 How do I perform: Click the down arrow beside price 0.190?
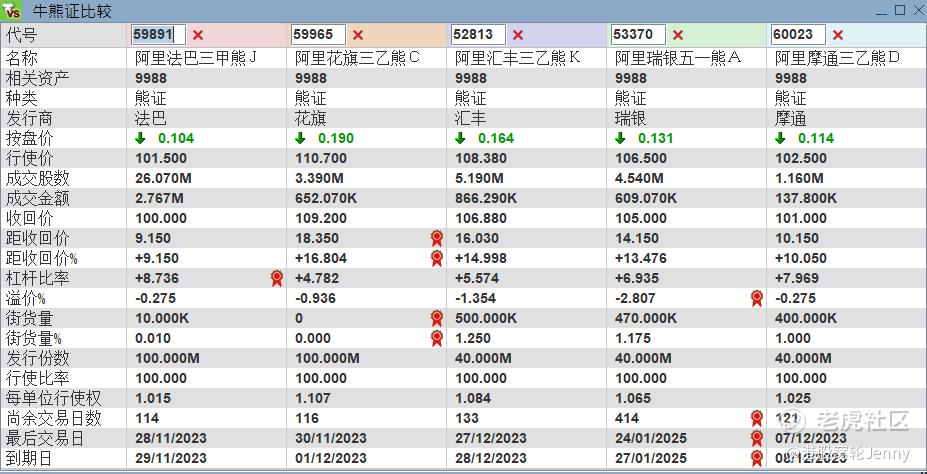click(300, 138)
